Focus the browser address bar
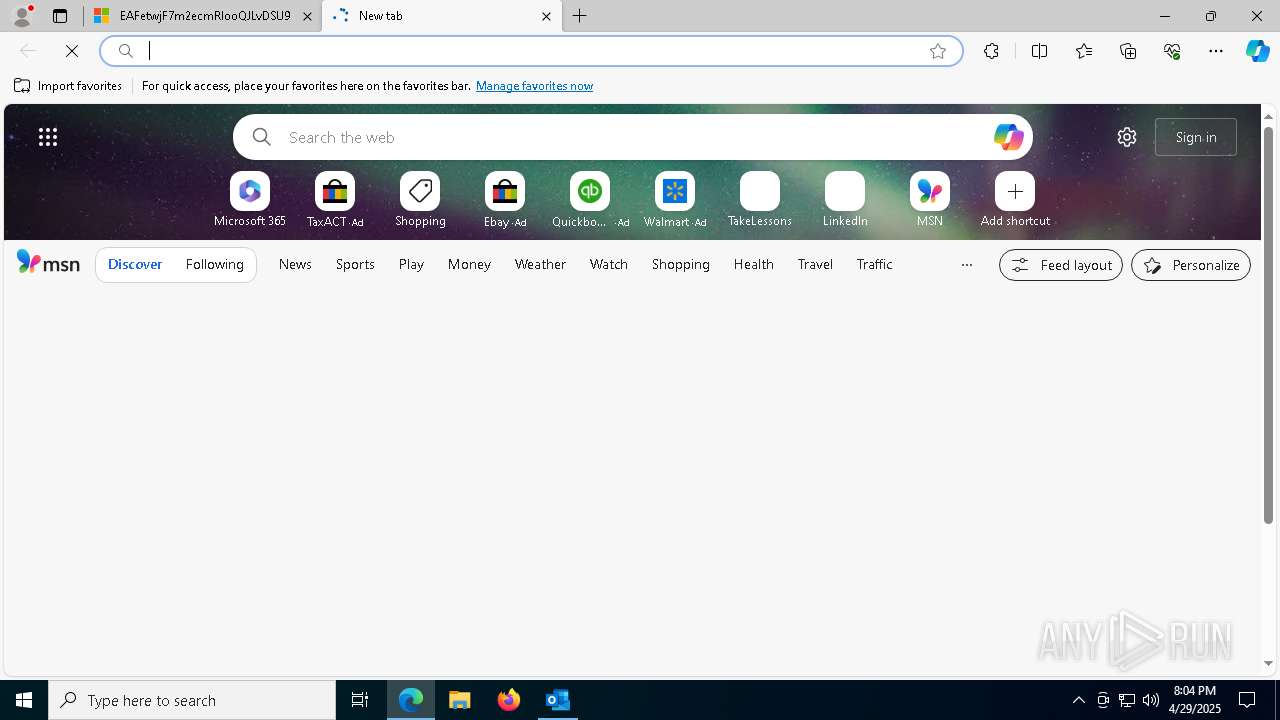1280x720 pixels. (530, 51)
